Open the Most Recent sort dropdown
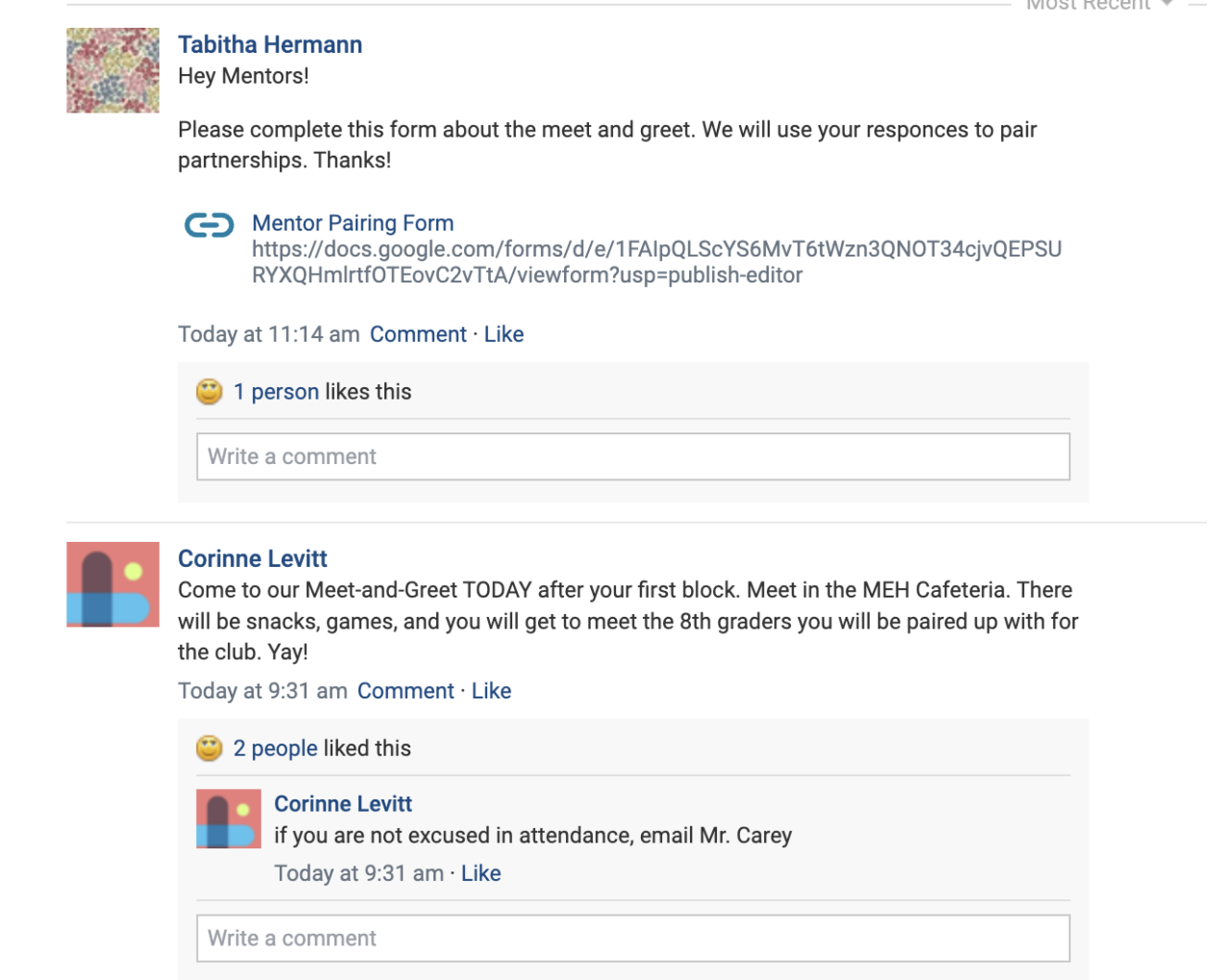 click(x=1100, y=5)
